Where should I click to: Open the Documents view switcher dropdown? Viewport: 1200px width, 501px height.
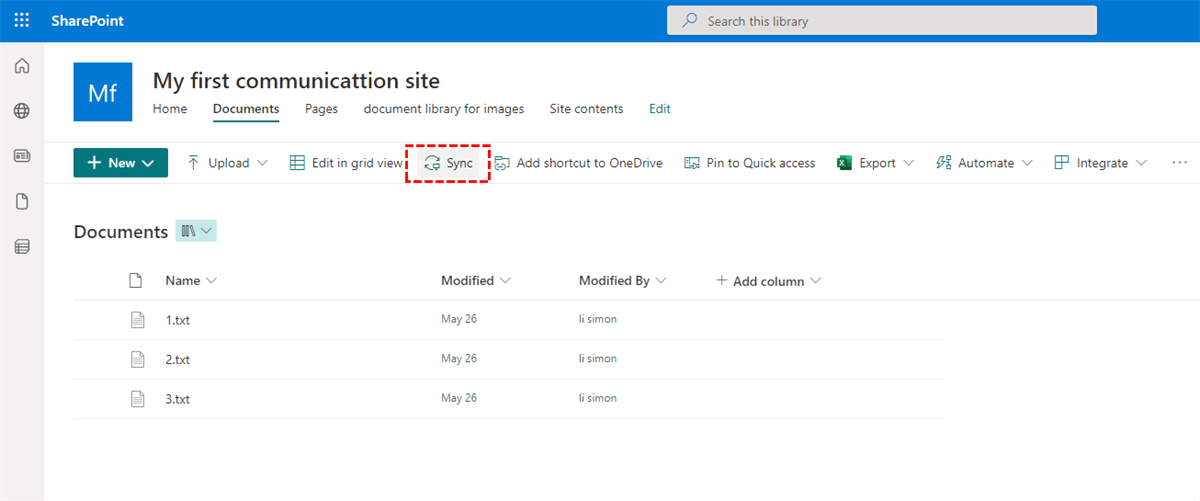pos(197,231)
